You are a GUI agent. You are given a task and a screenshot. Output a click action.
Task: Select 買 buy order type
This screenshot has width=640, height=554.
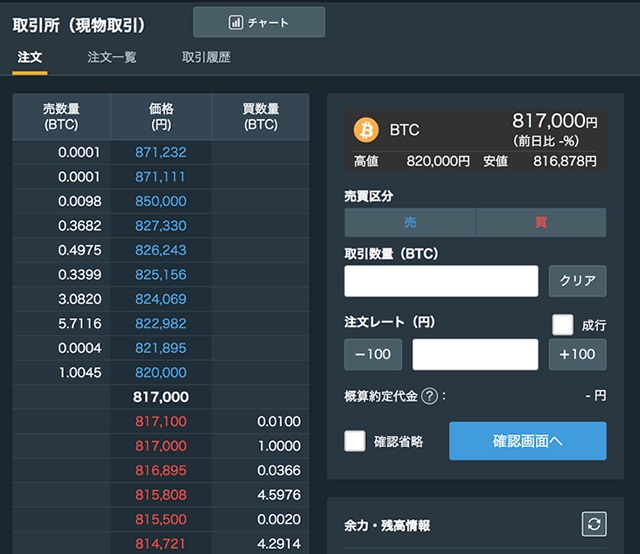pos(541,222)
